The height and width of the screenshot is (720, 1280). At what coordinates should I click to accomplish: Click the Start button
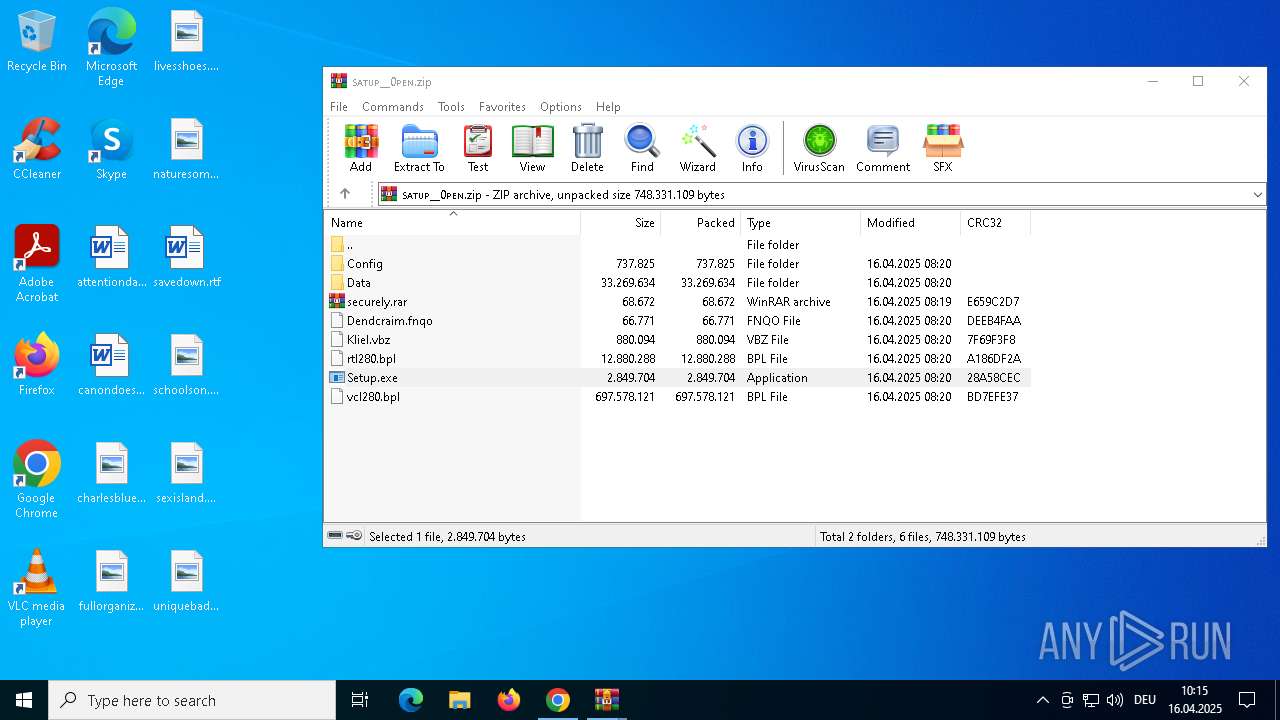point(24,700)
